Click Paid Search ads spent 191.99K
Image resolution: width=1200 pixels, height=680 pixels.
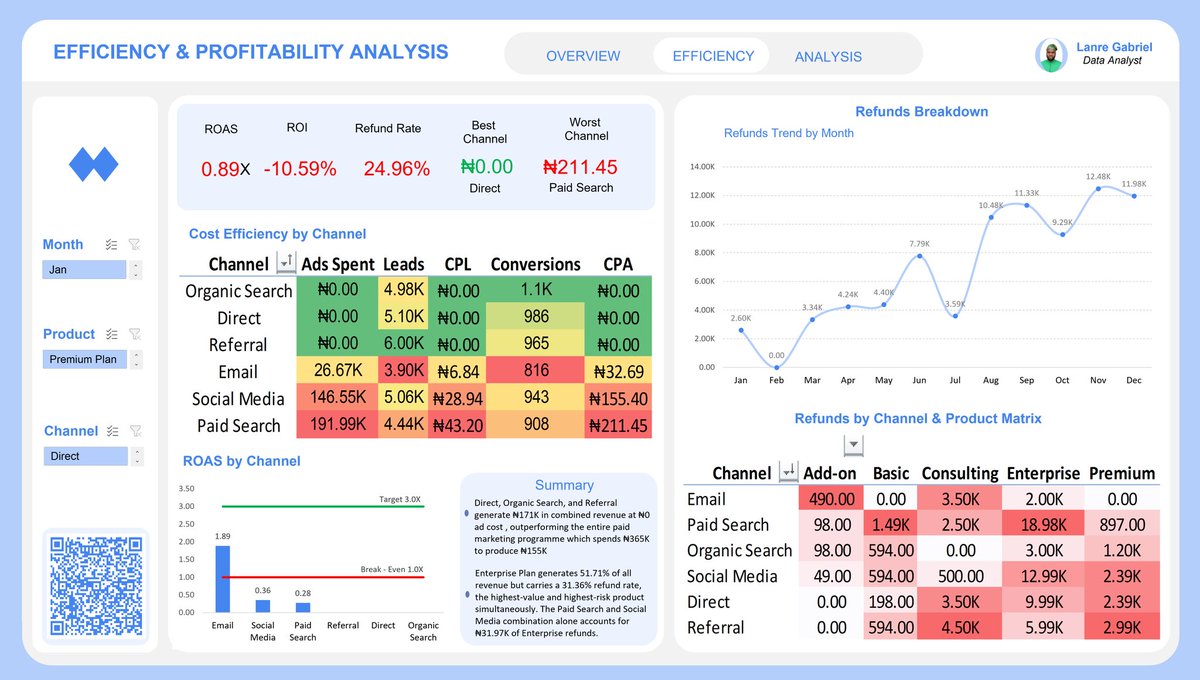point(338,425)
